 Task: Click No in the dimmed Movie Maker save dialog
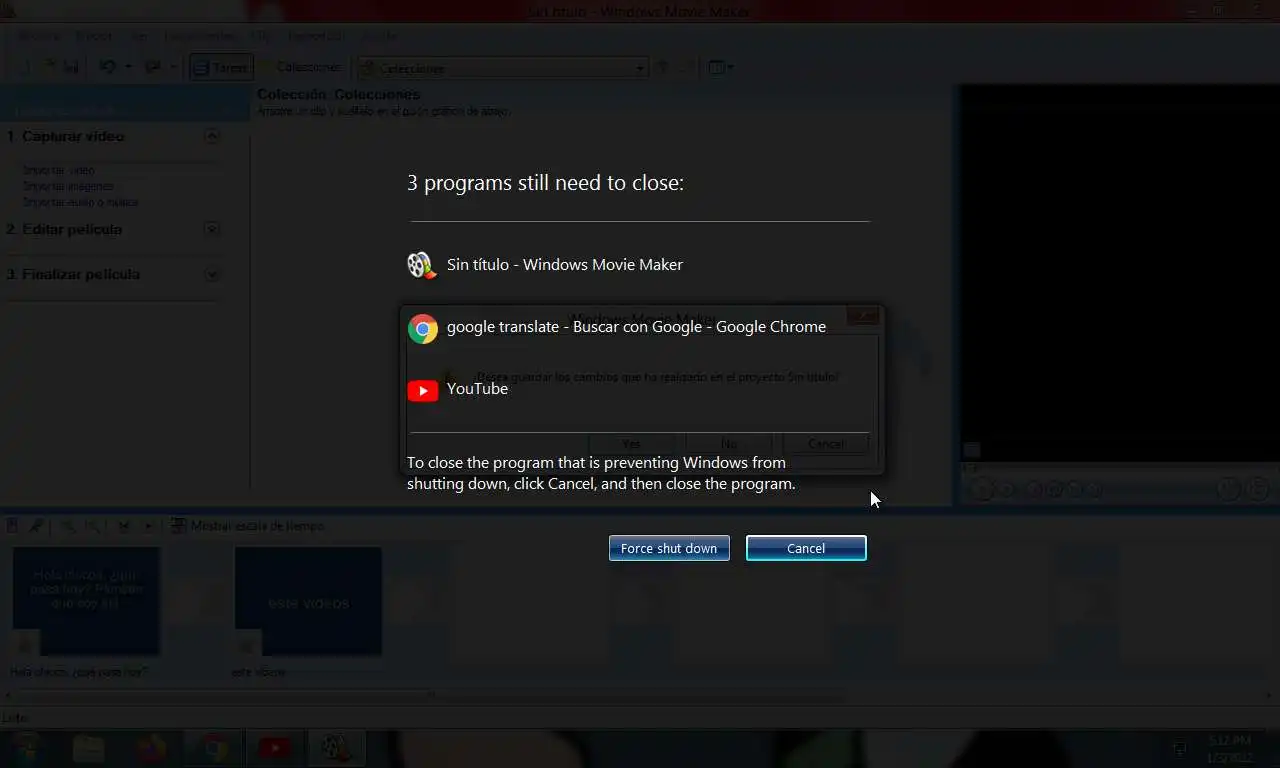click(x=728, y=443)
